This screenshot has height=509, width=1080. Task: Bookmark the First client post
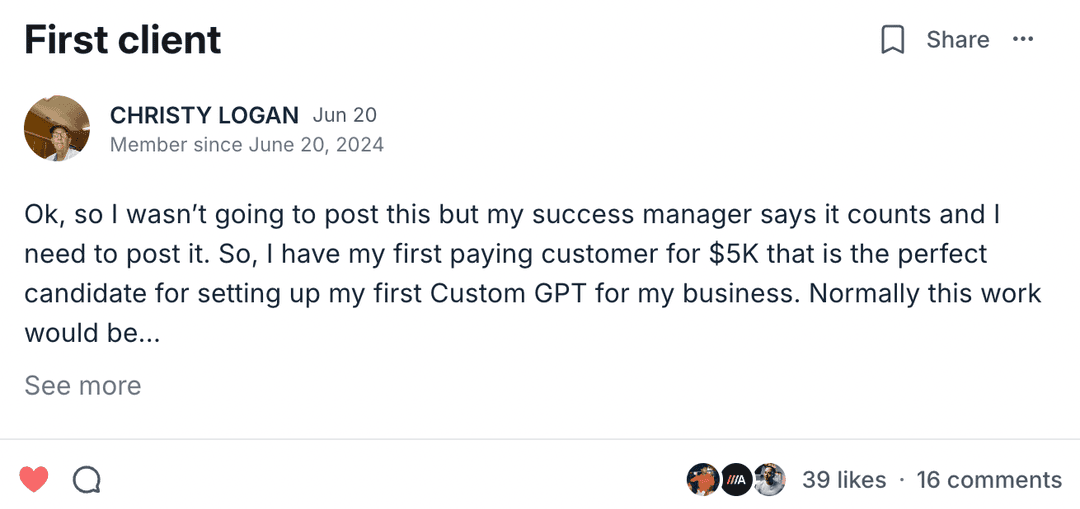coord(892,40)
